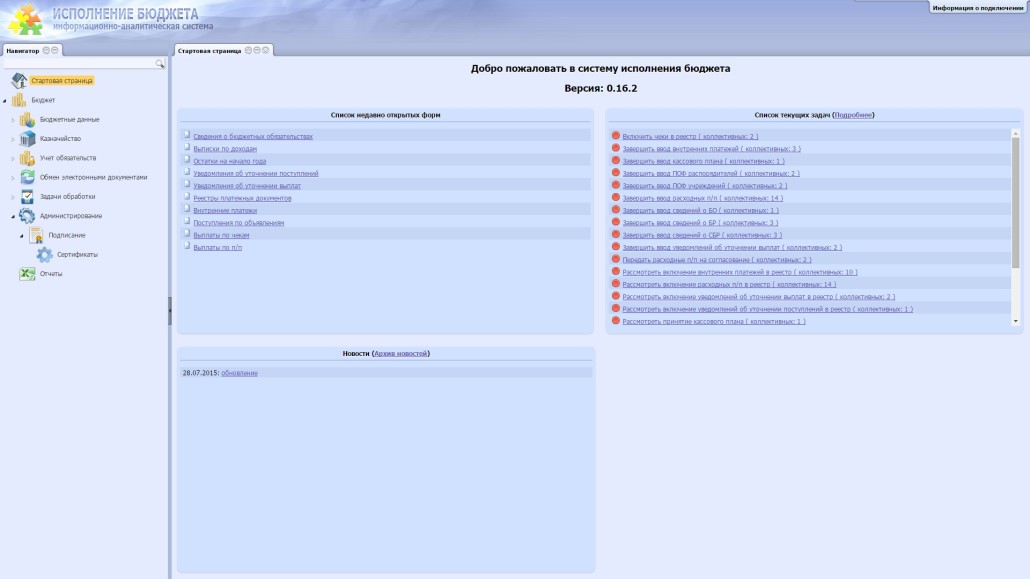This screenshot has width=1030, height=579.
Task: Click the Бюджетные данные coins-and-chart icon
Action: point(27,119)
